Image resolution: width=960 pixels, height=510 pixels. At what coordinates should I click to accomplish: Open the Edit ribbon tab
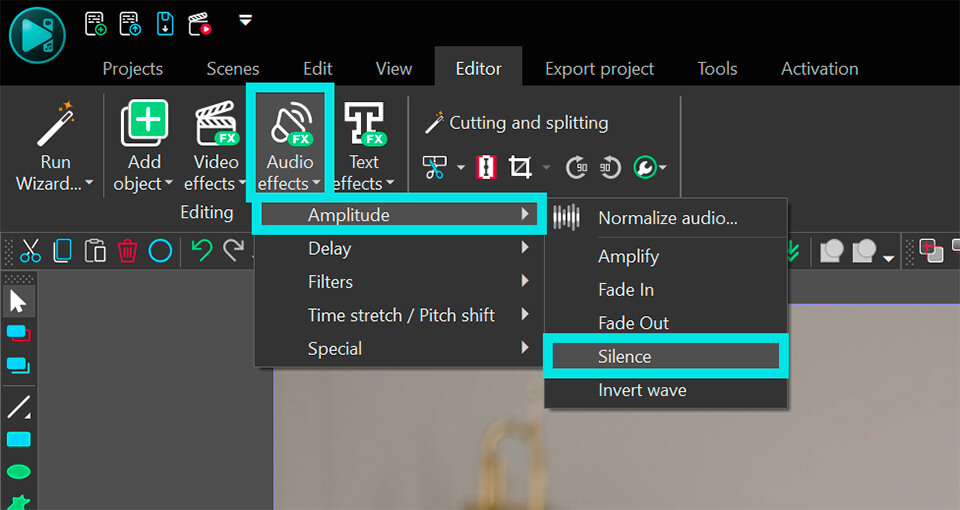tap(318, 69)
